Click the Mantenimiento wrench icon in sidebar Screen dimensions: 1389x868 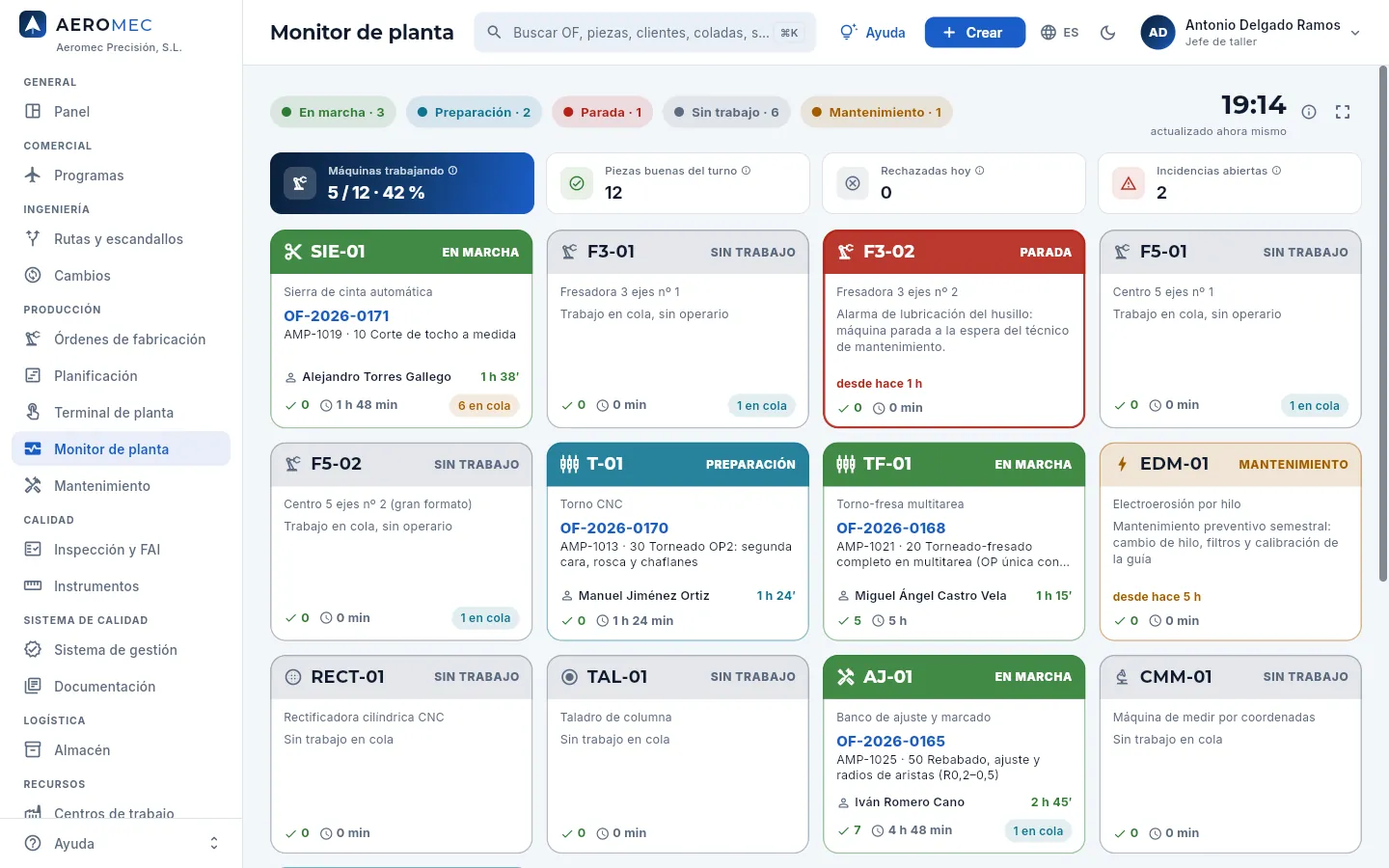point(33,485)
